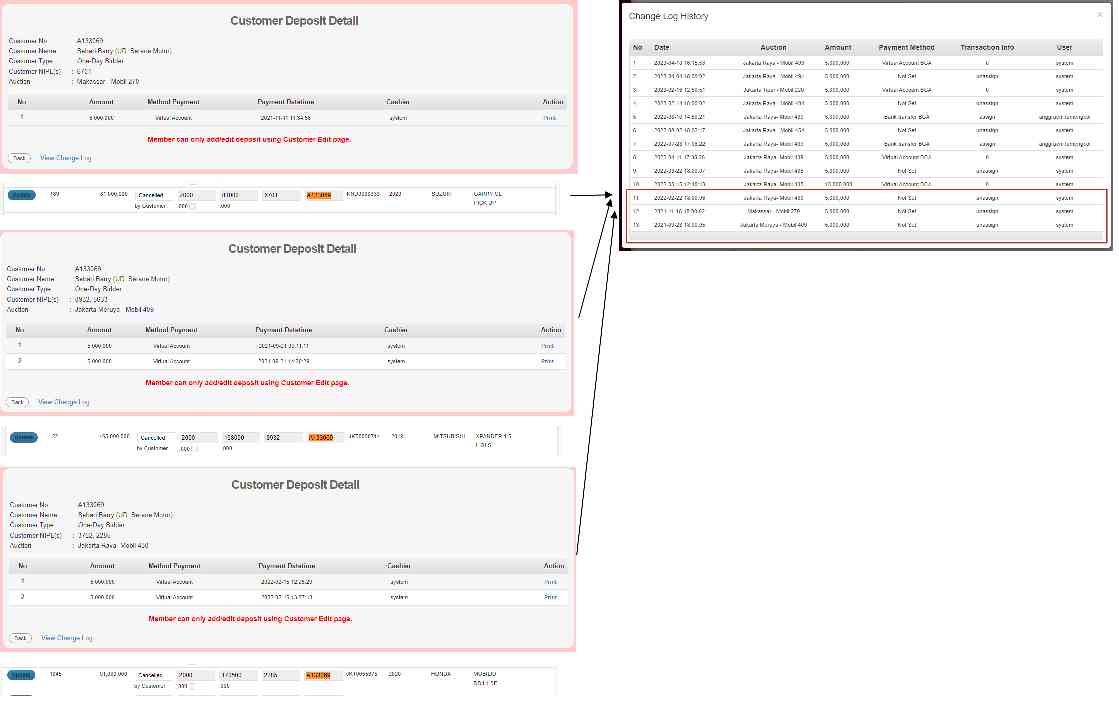Open View Change Log in Mobil 499 panel

coord(64,401)
